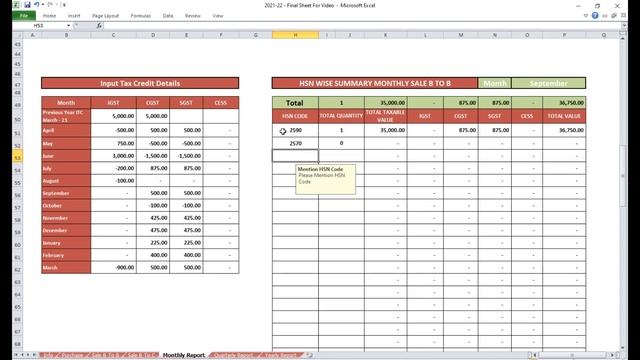Toggle the ribbon minimize arrow icon
The height and width of the screenshot is (360, 640).
click(x=586, y=16)
